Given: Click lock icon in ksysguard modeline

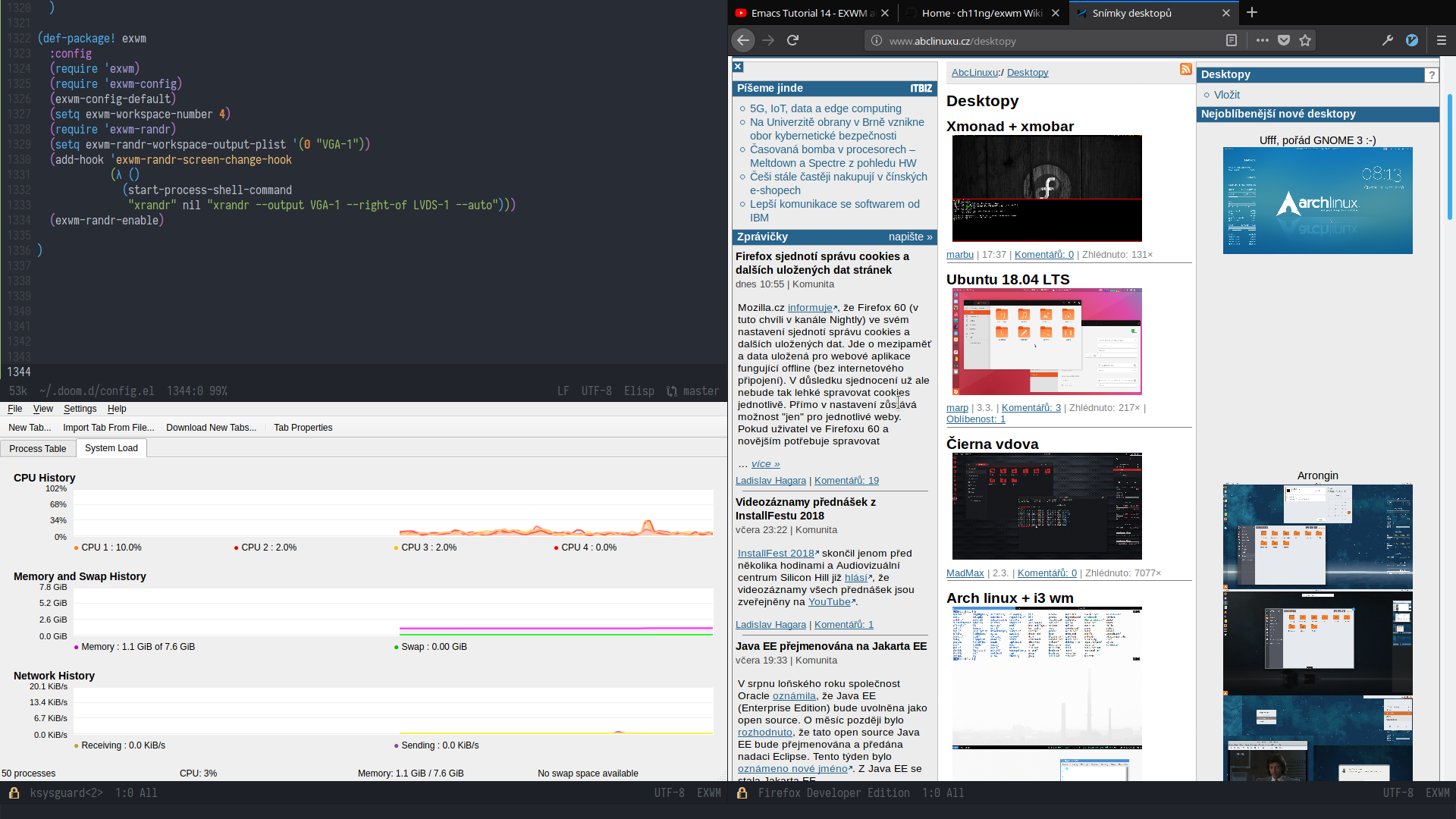Looking at the screenshot, I should click(14, 793).
